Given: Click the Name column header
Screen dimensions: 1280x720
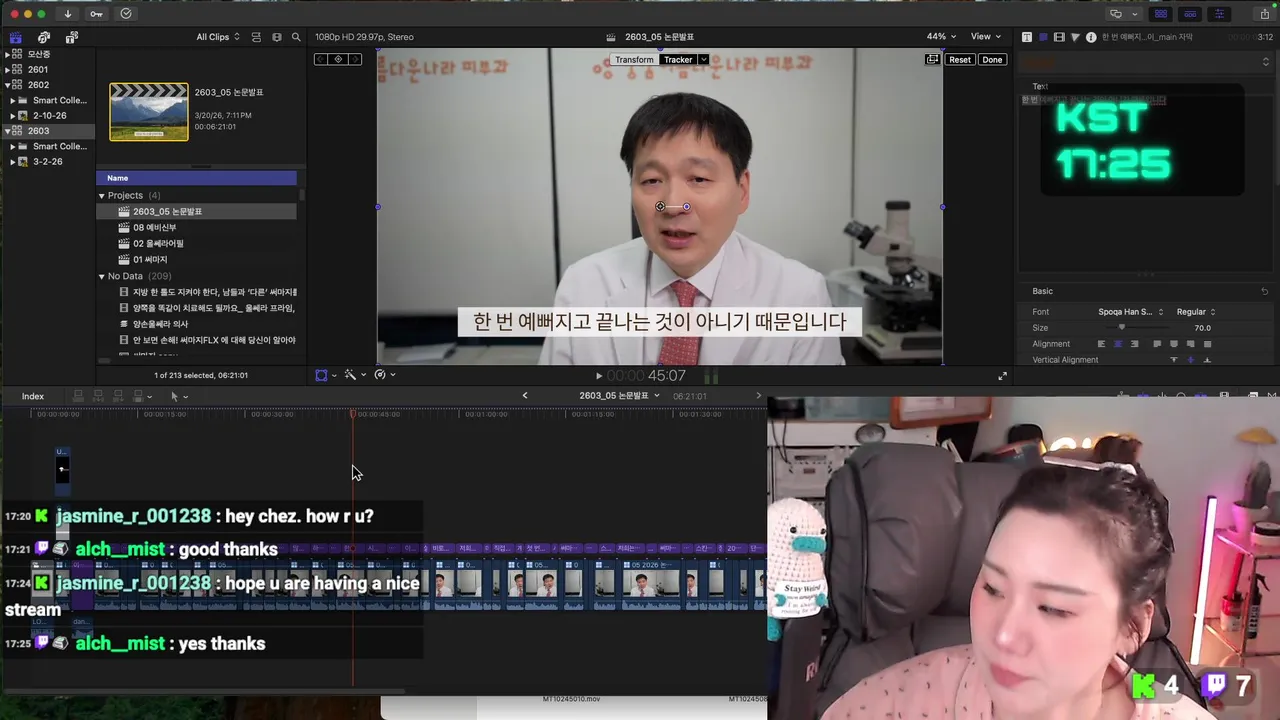Looking at the screenshot, I should 196,178.
